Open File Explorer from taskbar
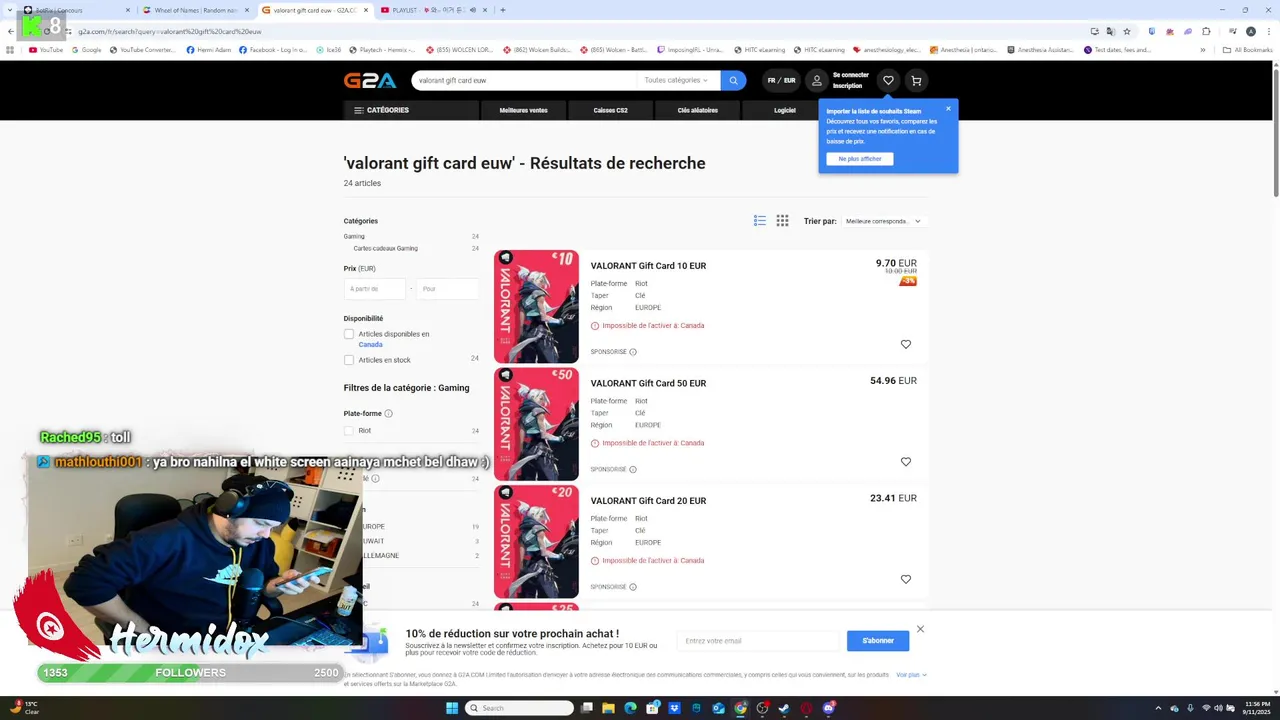1280x720 pixels. pyautogui.click(x=608, y=708)
